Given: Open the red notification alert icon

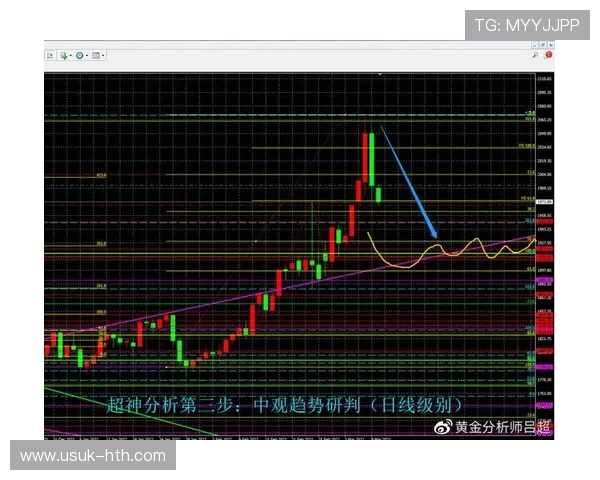Looking at the screenshot, I should [548, 55].
